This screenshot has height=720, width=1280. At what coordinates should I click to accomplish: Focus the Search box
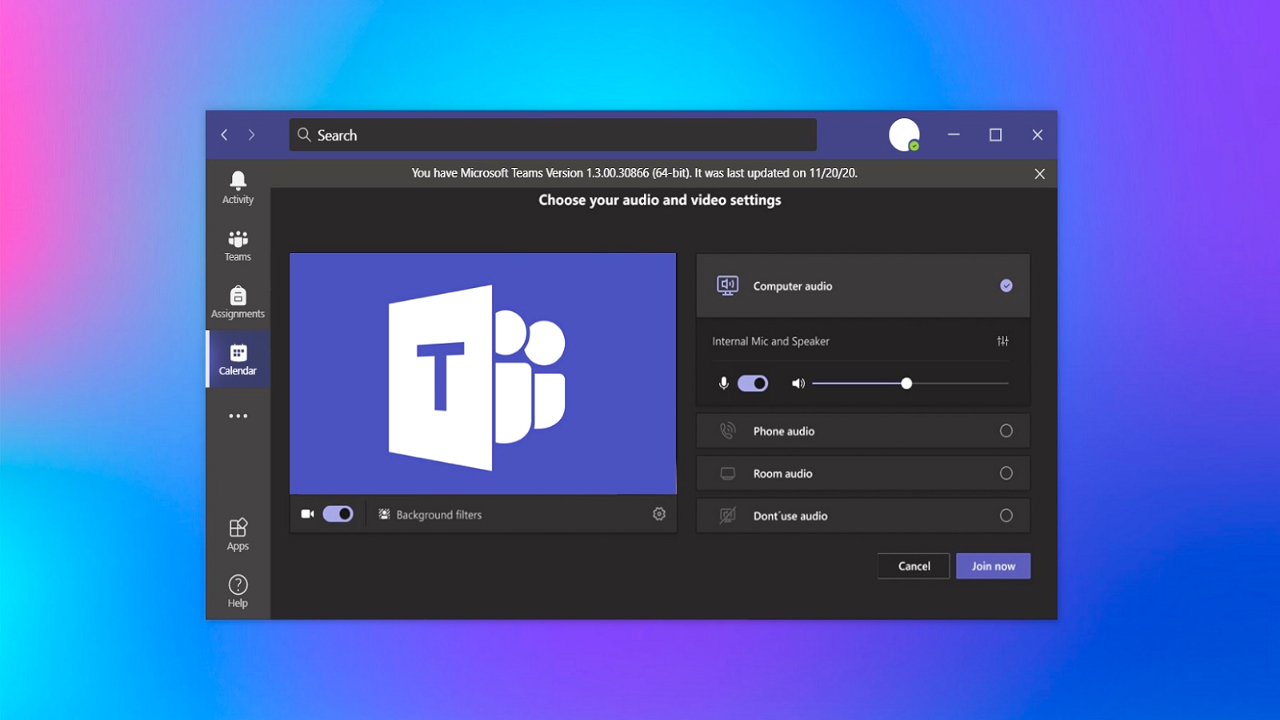[x=553, y=135]
